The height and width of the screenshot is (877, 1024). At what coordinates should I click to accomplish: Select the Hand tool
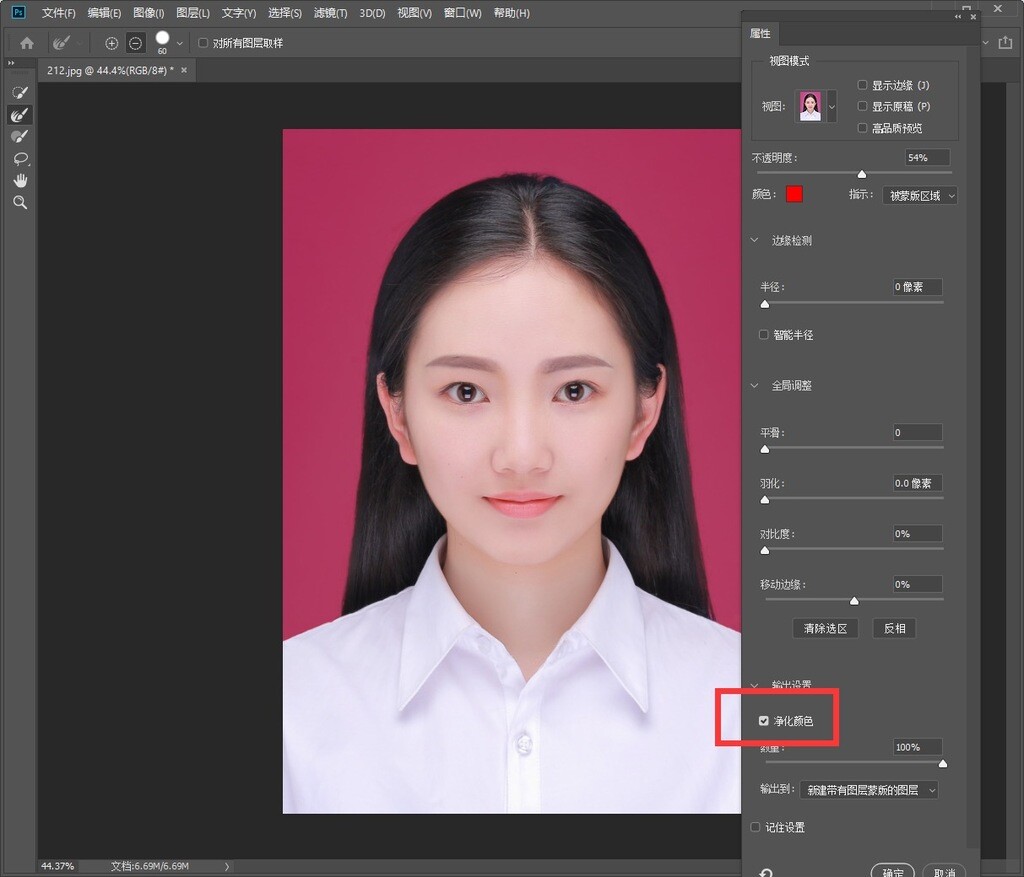pos(20,181)
